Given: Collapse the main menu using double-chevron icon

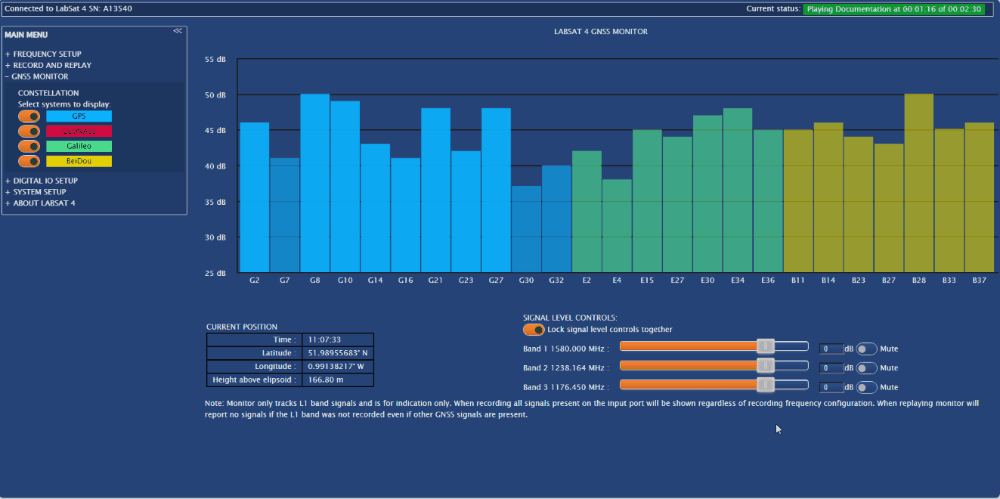Looking at the screenshot, I should click(177, 31).
